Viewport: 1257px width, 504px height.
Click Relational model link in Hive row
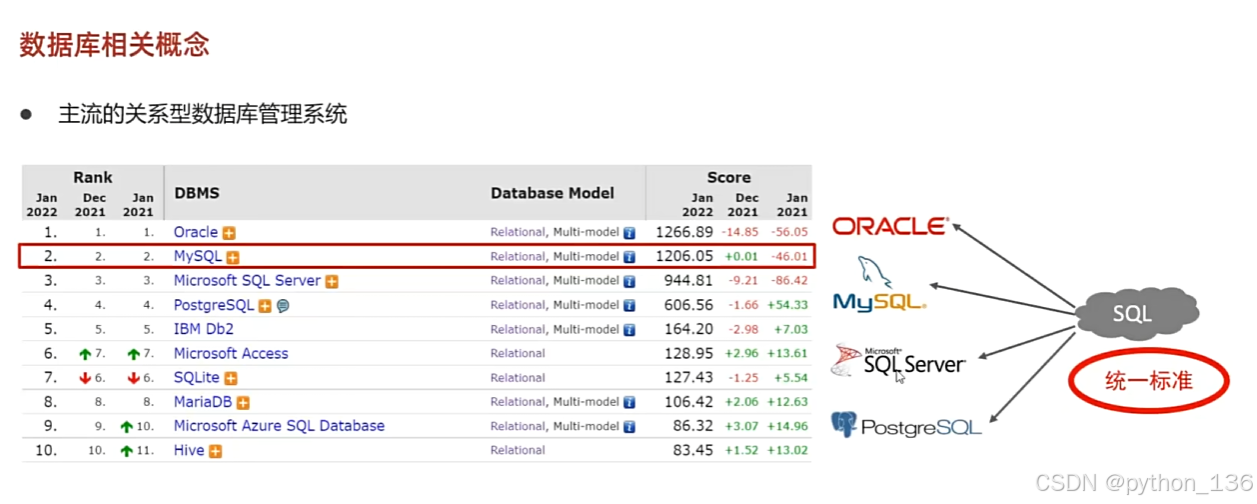(518, 451)
